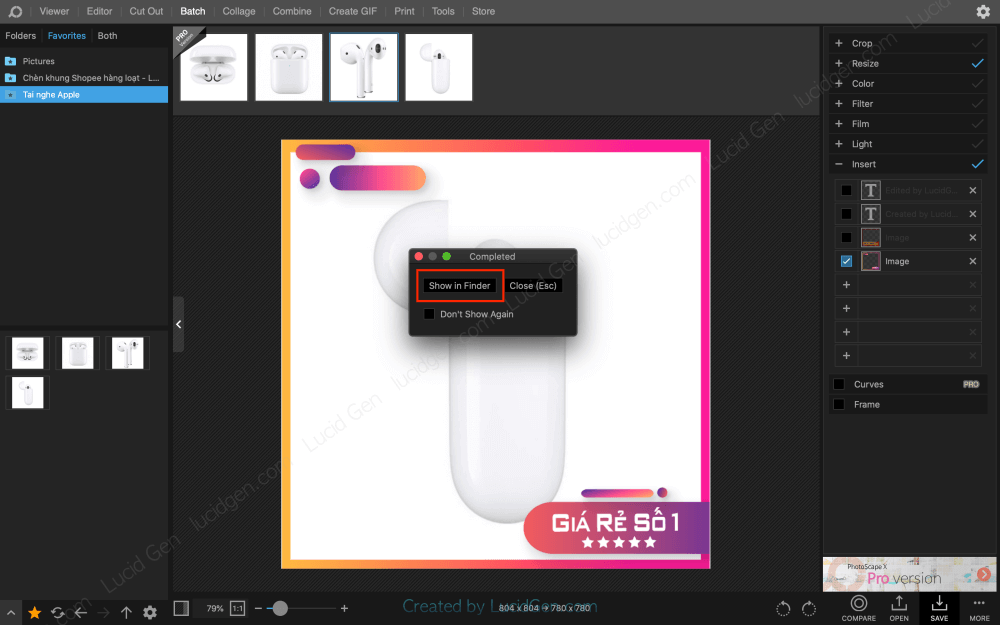Remove the 'Created by Lucid...' text item
The image size is (1000, 625).
(x=973, y=214)
